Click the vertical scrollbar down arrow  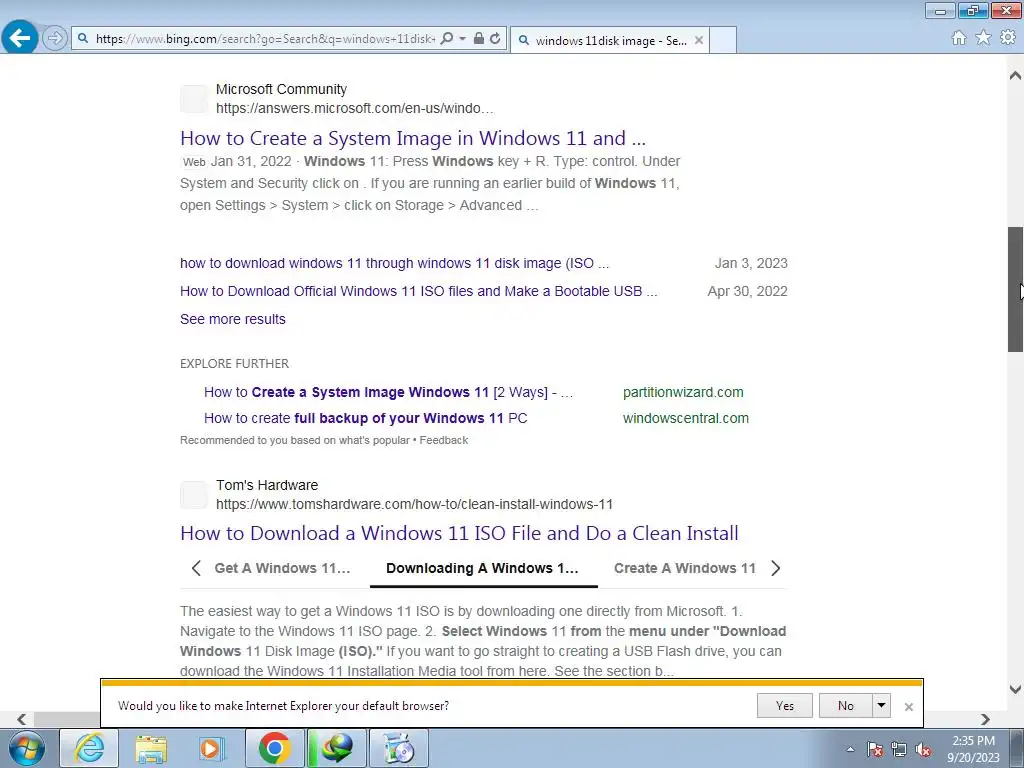tap(1015, 689)
